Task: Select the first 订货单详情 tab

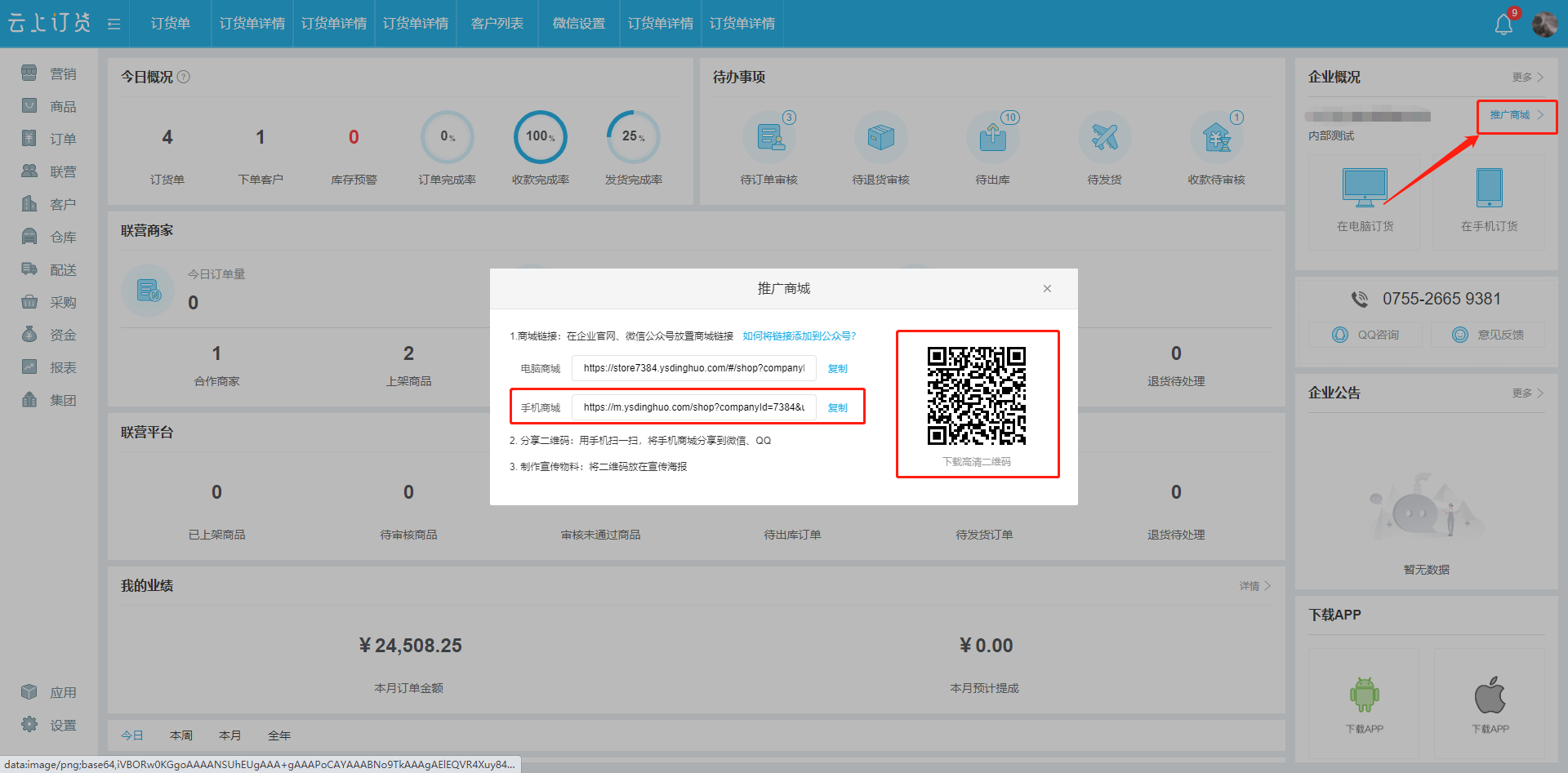Action: 252,24
